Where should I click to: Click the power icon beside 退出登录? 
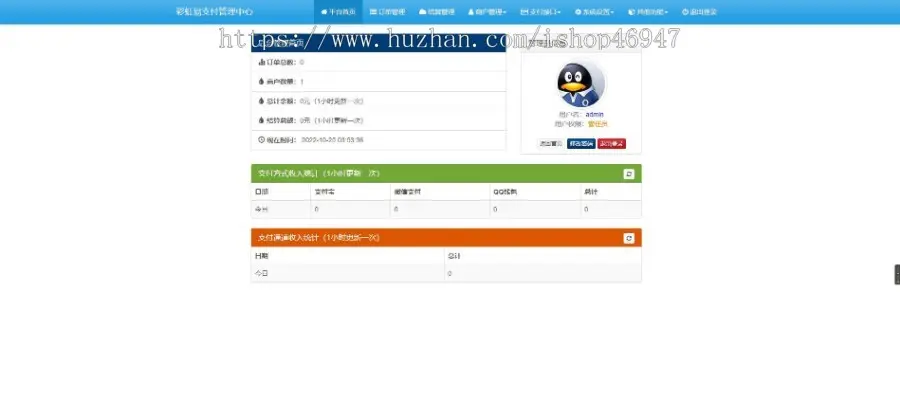685,12
